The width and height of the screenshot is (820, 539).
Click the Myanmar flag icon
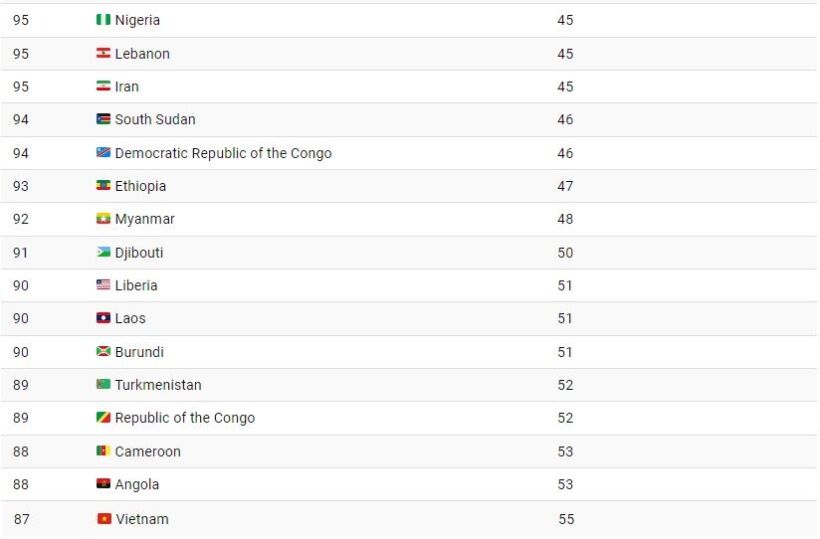pyautogui.click(x=103, y=219)
